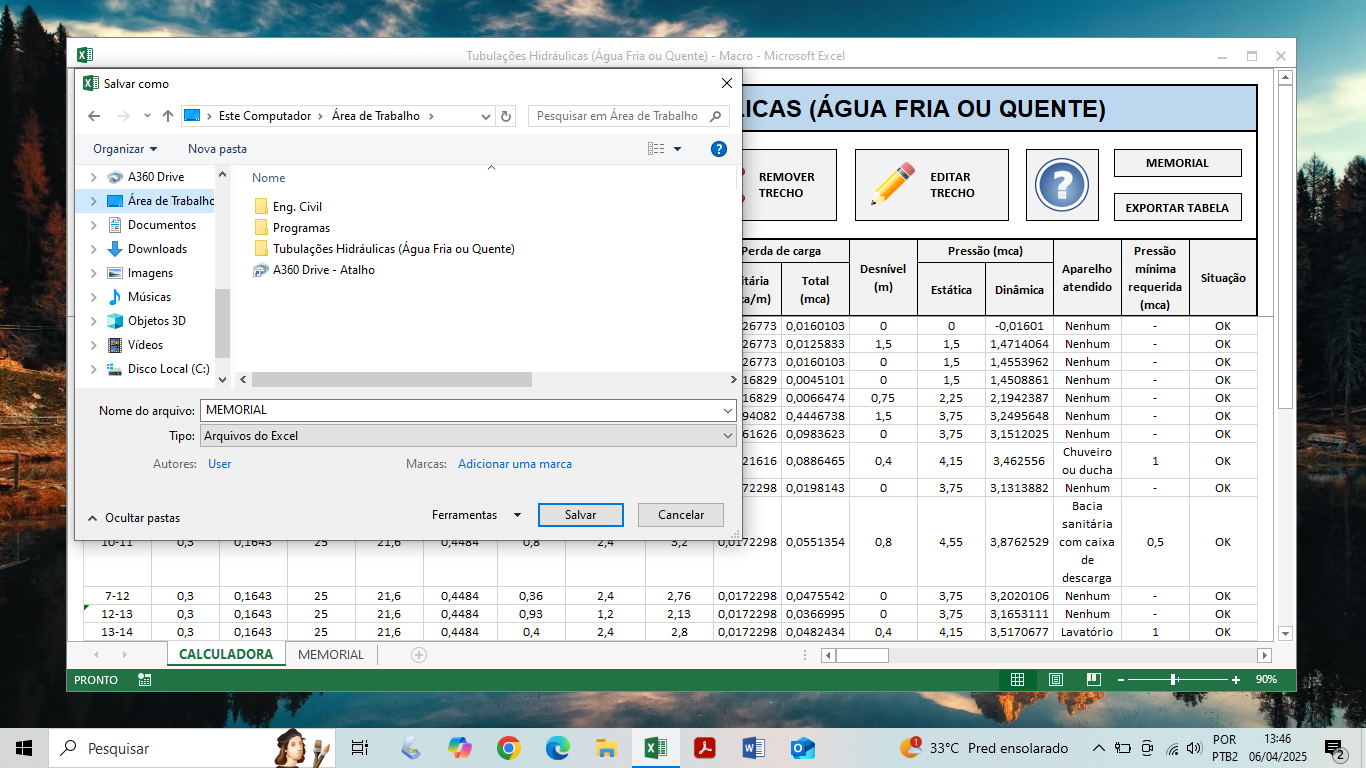Click the zoom slider handle in status bar
1366x768 pixels.
pyautogui.click(x=1174, y=680)
